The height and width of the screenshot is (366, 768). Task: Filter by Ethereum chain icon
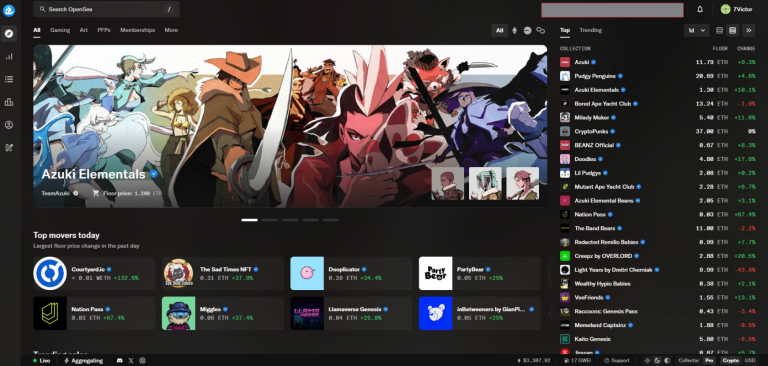coord(514,30)
